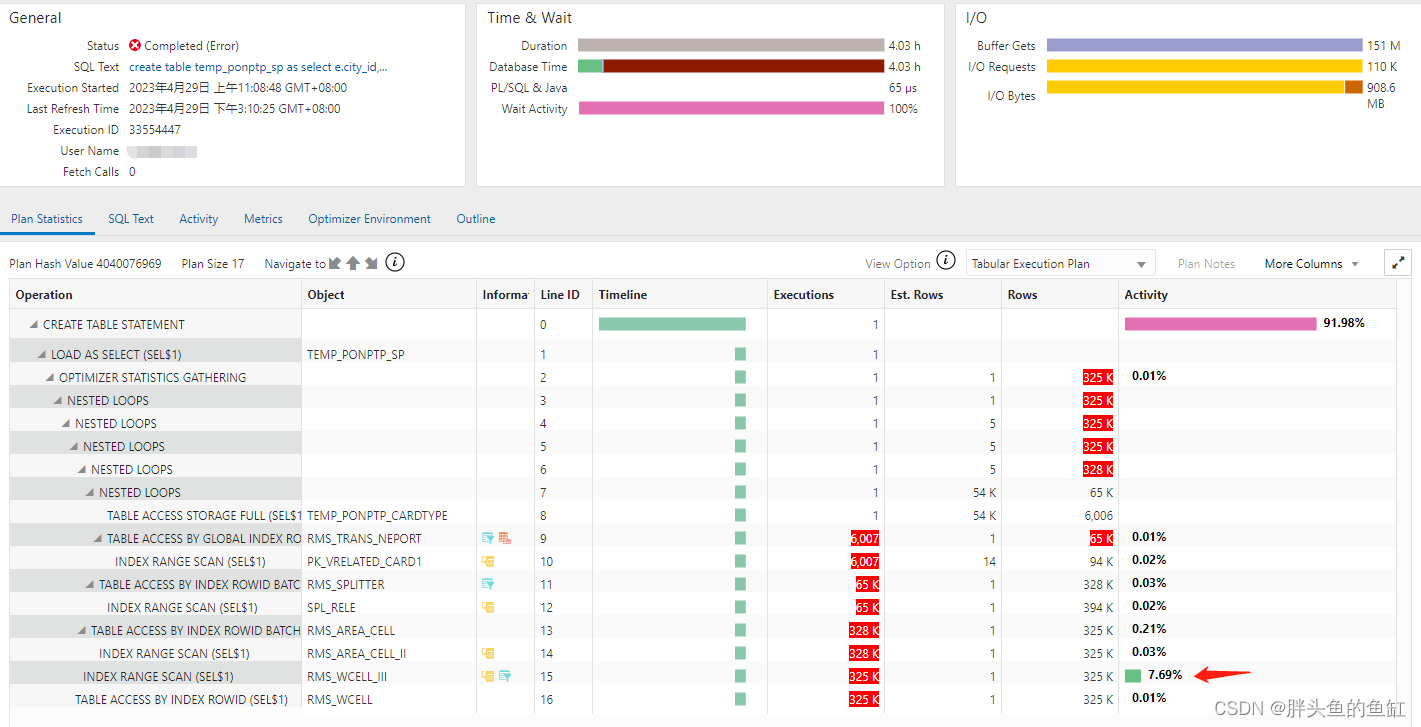Click the Navigate to up arrow icon
The image size is (1421, 727).
353,263
